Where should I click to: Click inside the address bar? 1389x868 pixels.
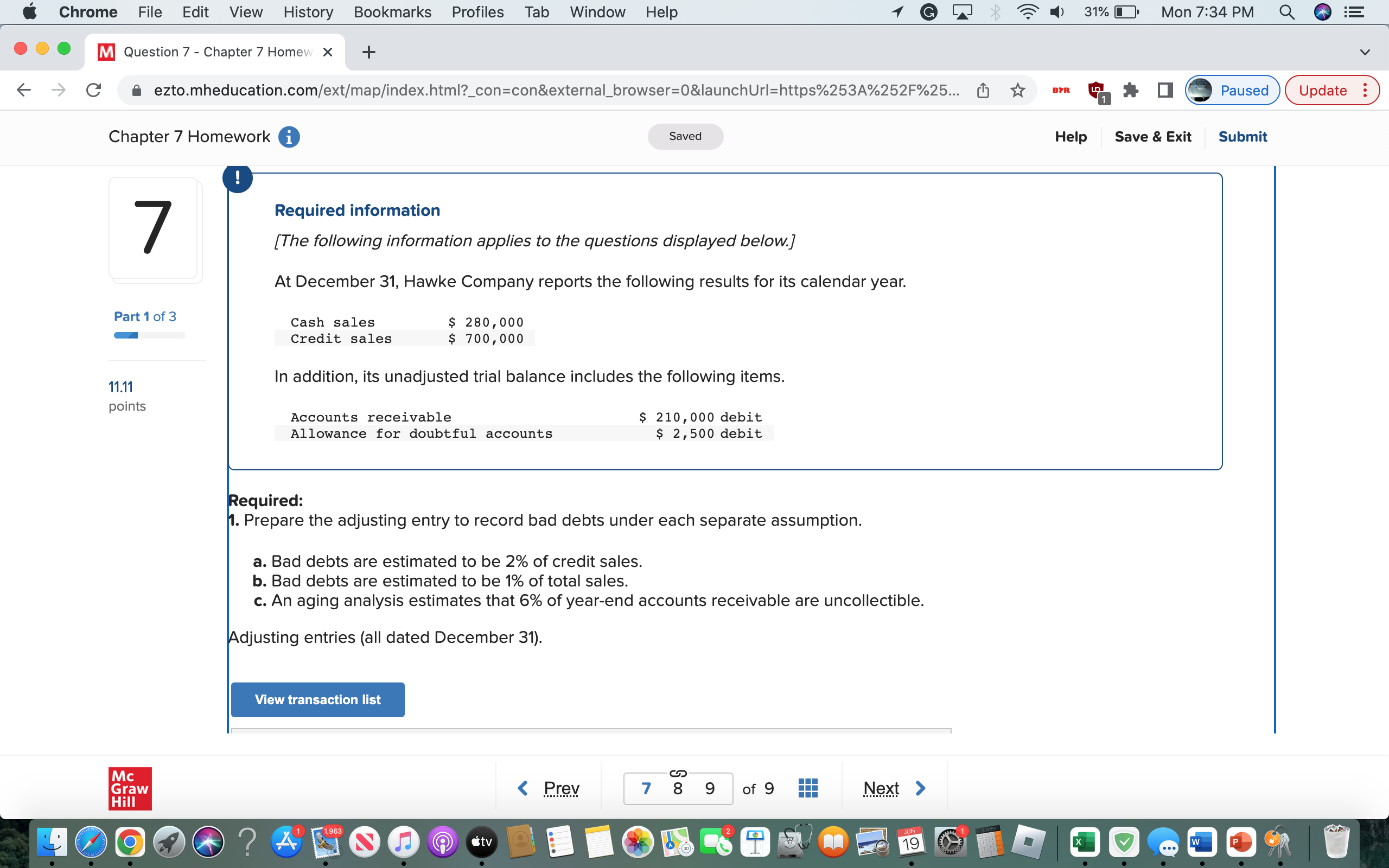click(517, 90)
